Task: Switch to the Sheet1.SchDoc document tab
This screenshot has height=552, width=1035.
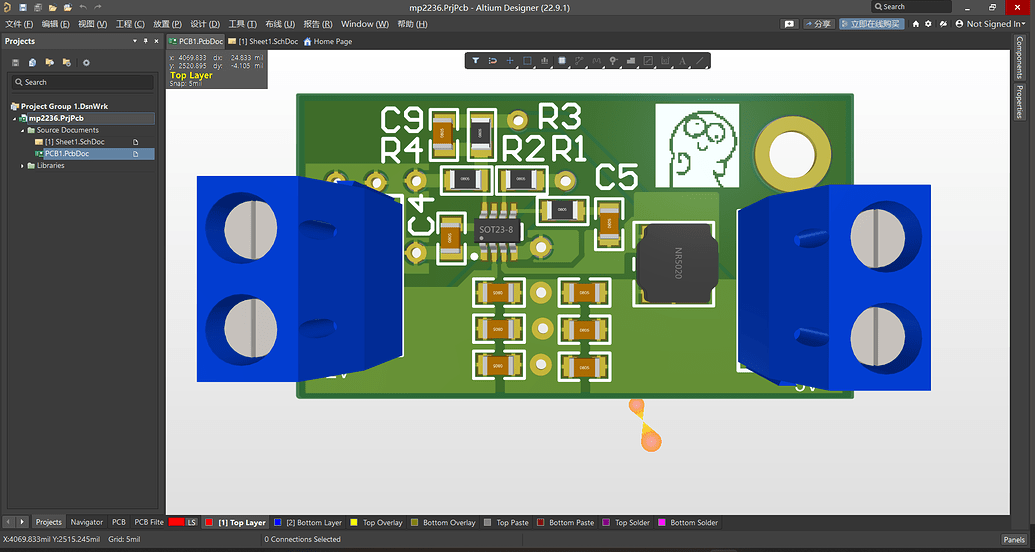Action: (x=264, y=41)
